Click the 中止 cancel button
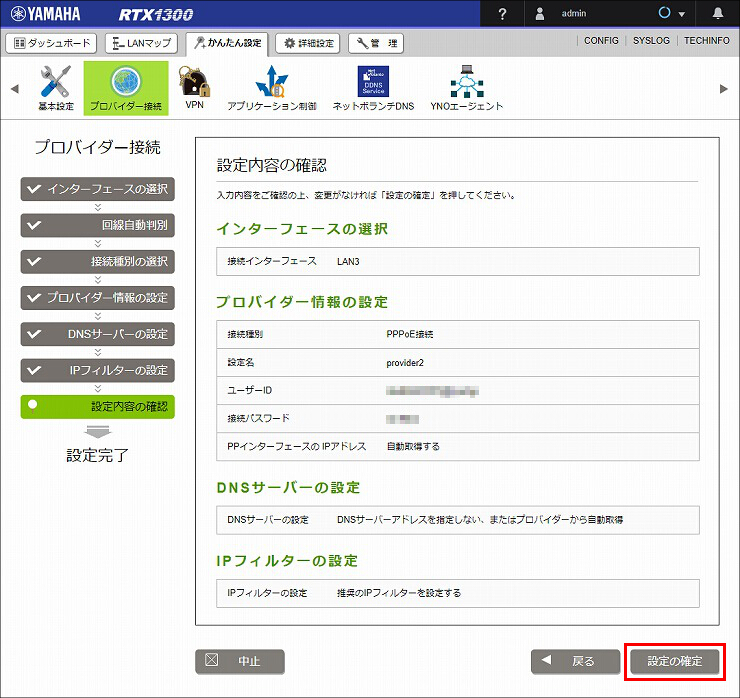The width and height of the screenshot is (740, 698). pos(240,661)
